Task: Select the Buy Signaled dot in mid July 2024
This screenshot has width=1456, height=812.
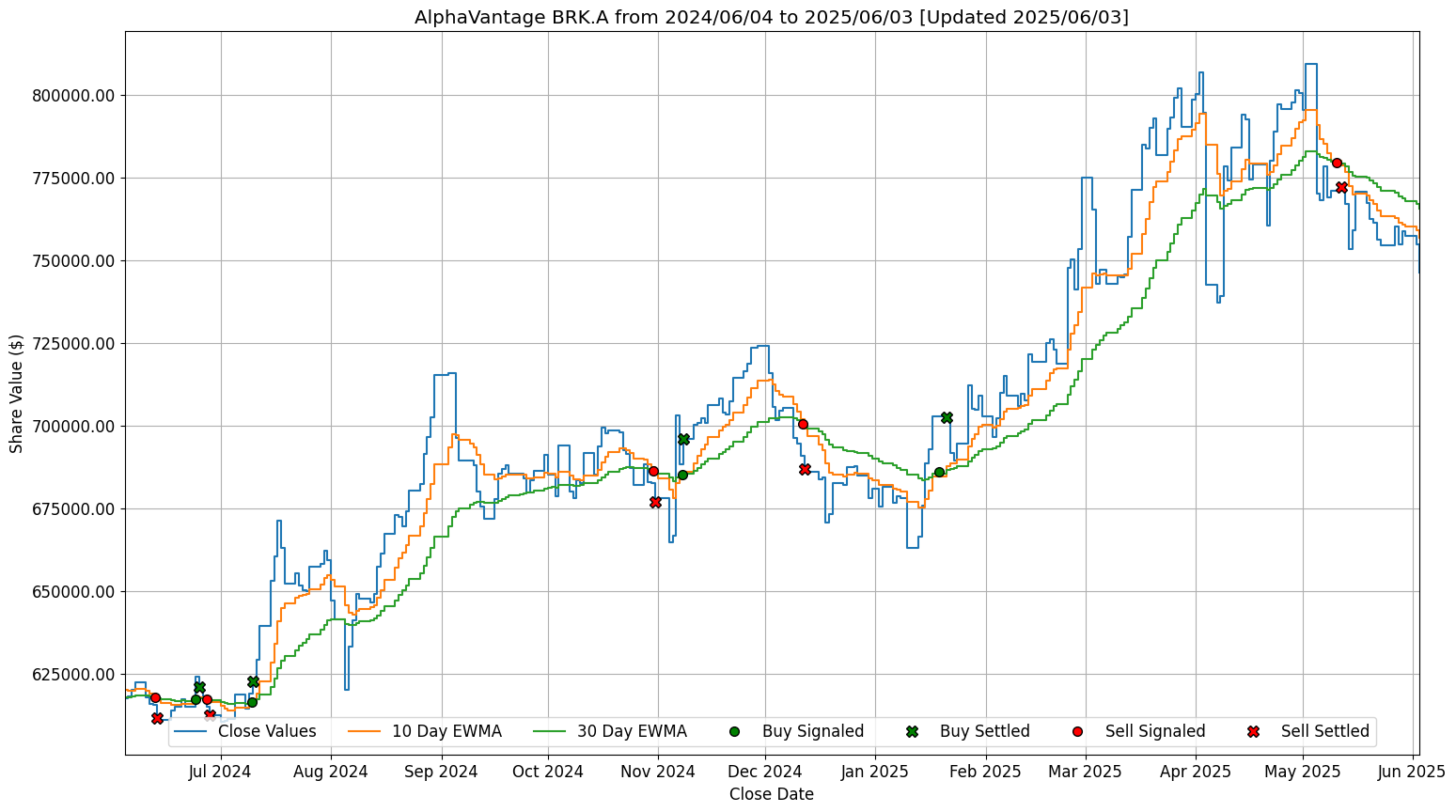Action: pos(252,702)
